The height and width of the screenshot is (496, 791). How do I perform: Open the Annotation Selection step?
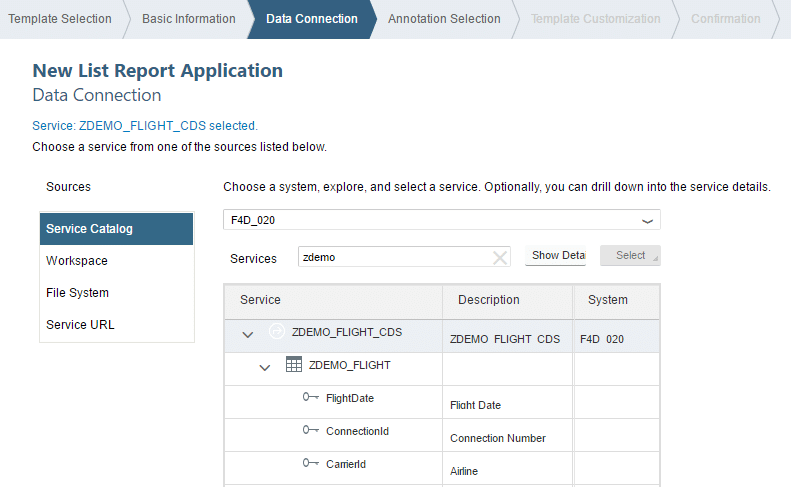[444, 19]
